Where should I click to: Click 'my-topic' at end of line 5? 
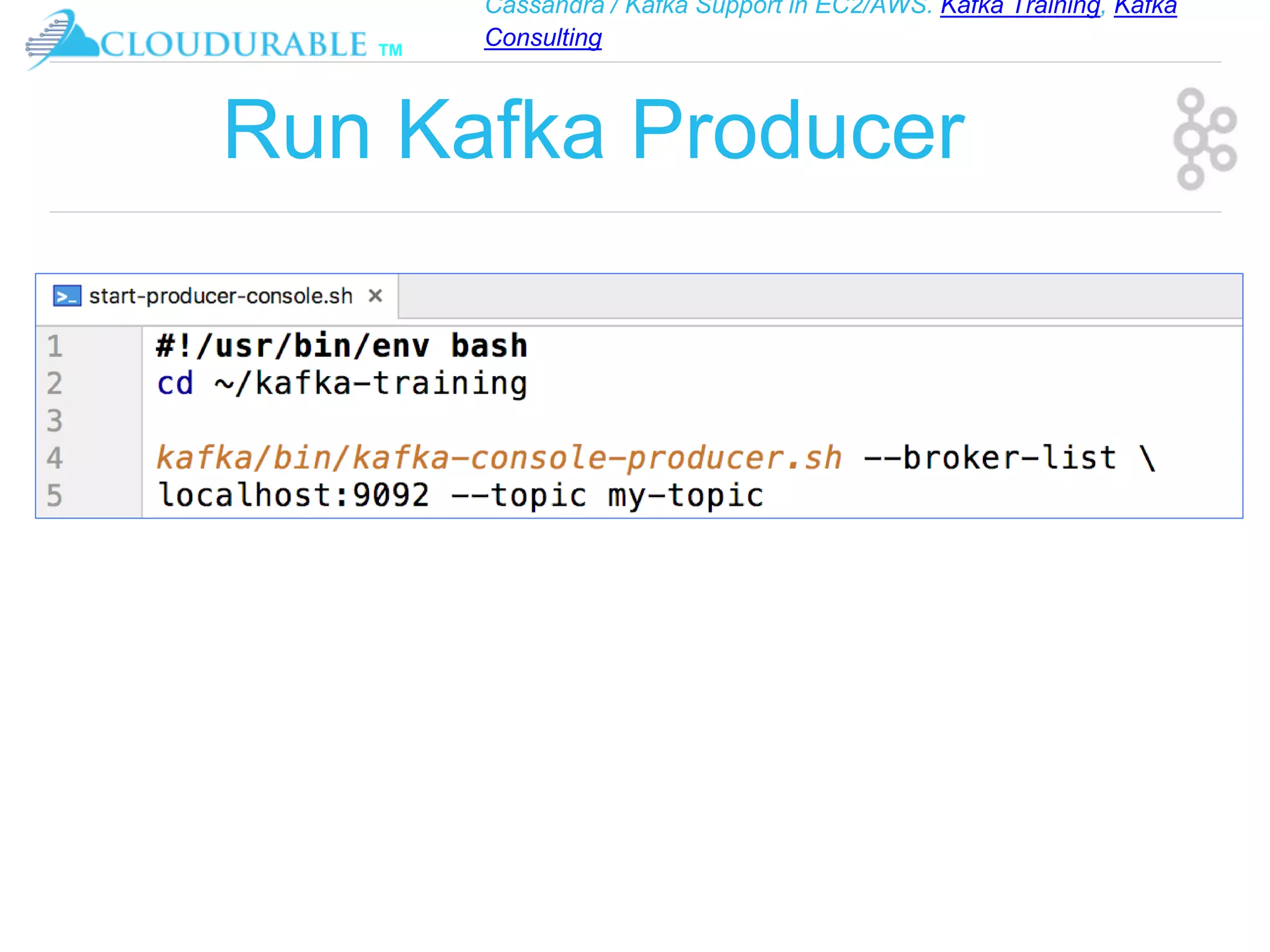[686, 497]
